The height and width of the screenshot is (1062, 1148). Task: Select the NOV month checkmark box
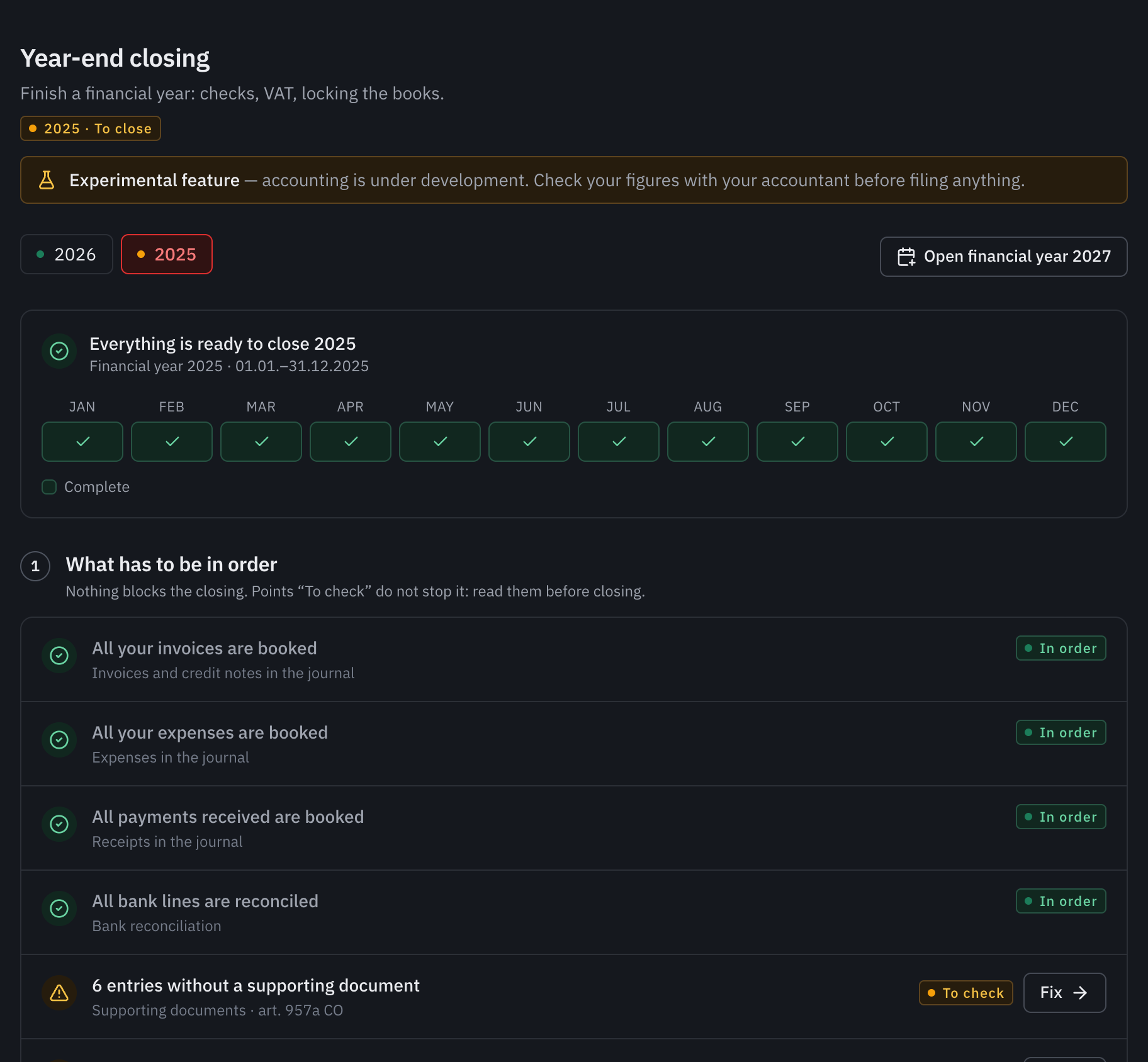(x=976, y=442)
